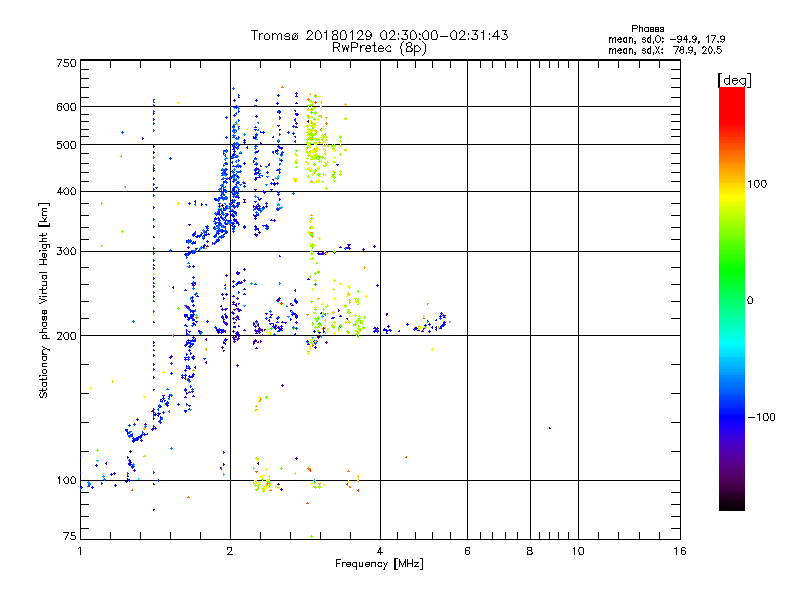The width and height of the screenshot is (800, 600).
Task: Click the y-axis tick label '75'
Action: coord(70,536)
